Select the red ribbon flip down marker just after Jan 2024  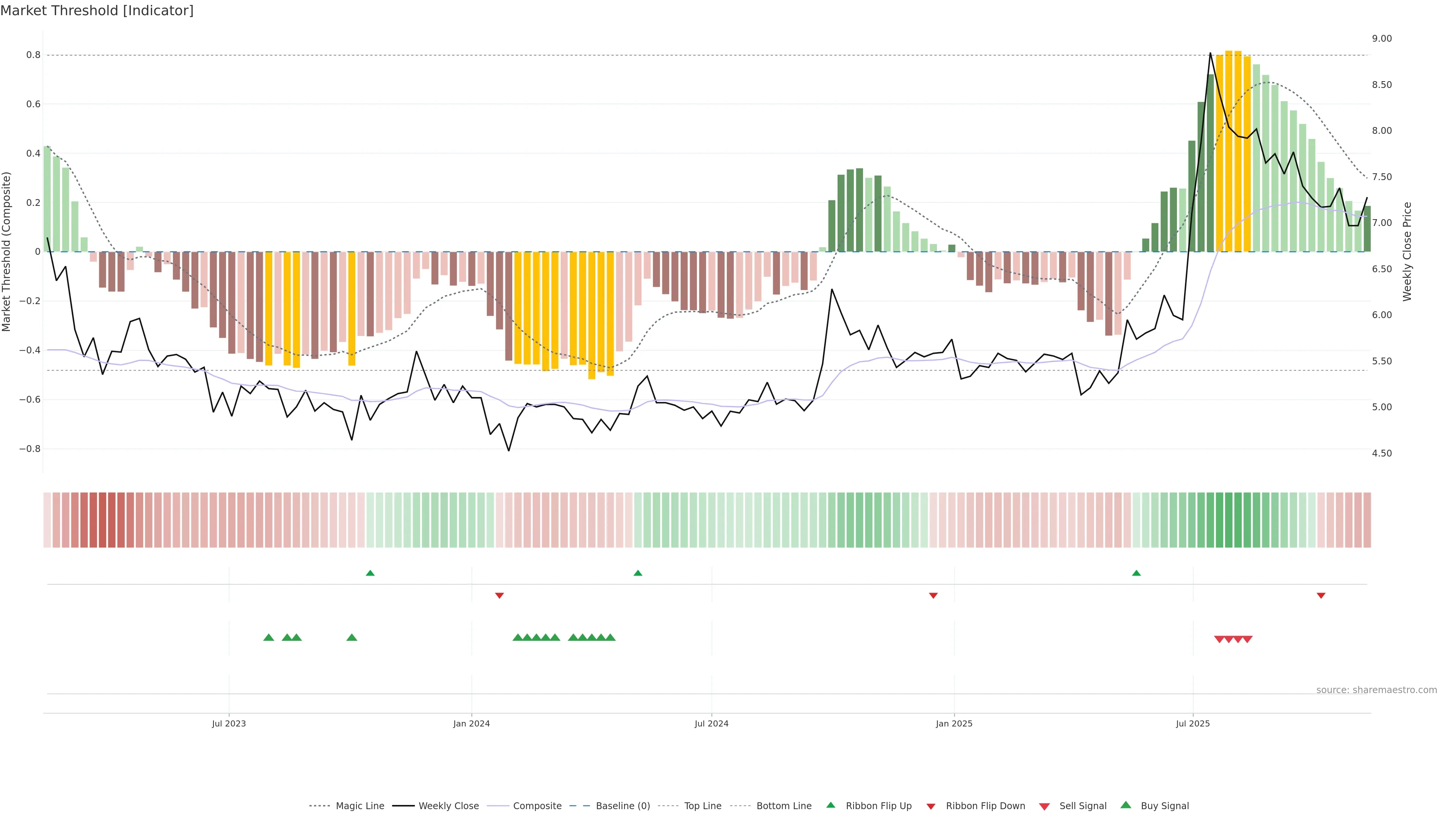[x=499, y=595]
